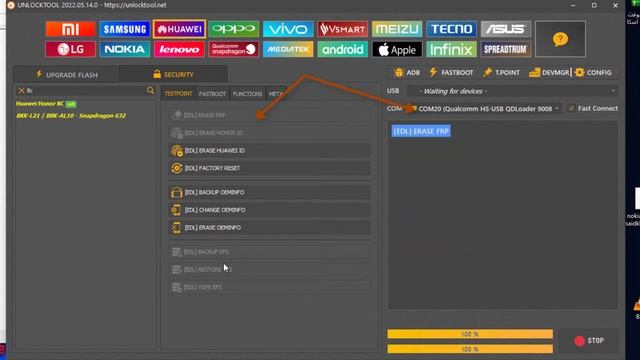Clear the search with the X icon
The width and height of the screenshot is (640, 360).
tap(21, 90)
